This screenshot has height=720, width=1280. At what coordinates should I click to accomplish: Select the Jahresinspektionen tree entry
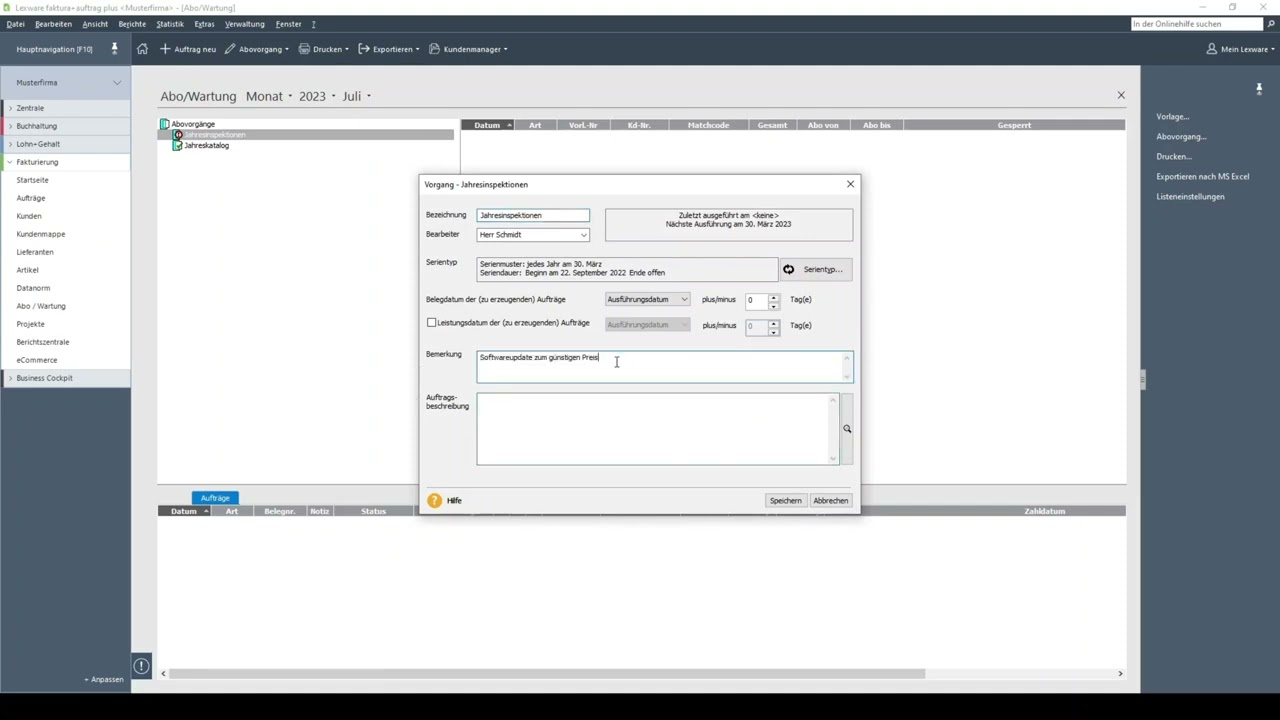[x=214, y=135]
